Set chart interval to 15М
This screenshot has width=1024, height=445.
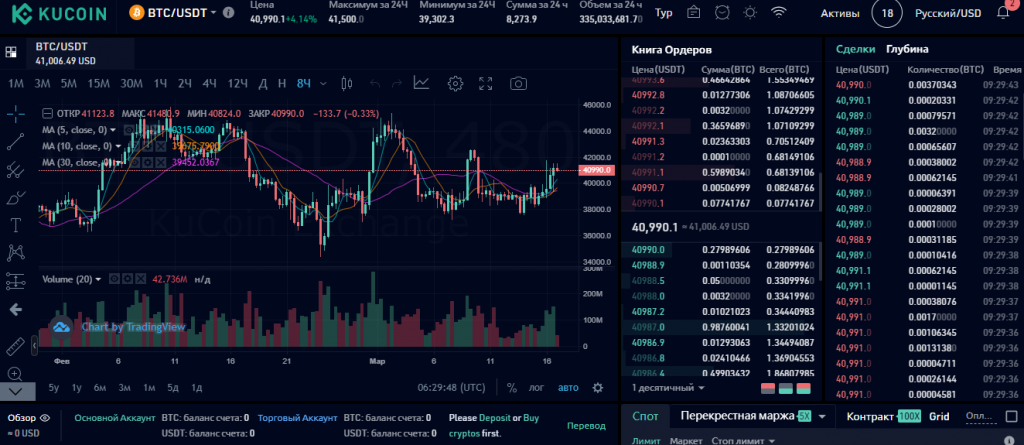(98, 83)
